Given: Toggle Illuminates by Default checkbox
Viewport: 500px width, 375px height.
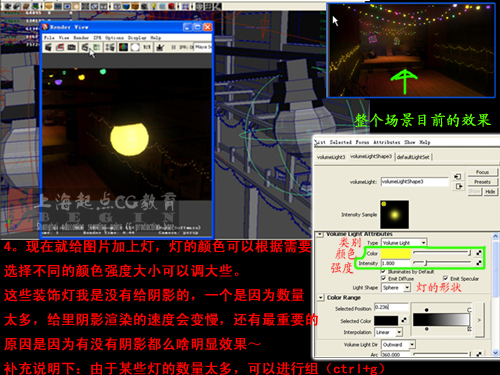Looking at the screenshot, I should point(383,271).
